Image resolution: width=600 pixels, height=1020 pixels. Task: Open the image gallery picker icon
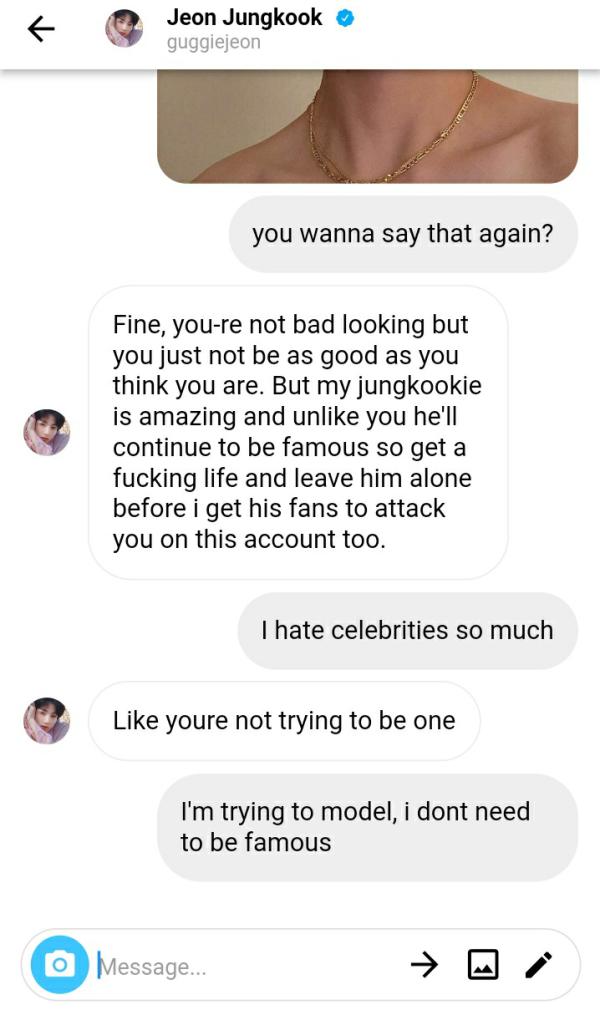[483, 964]
